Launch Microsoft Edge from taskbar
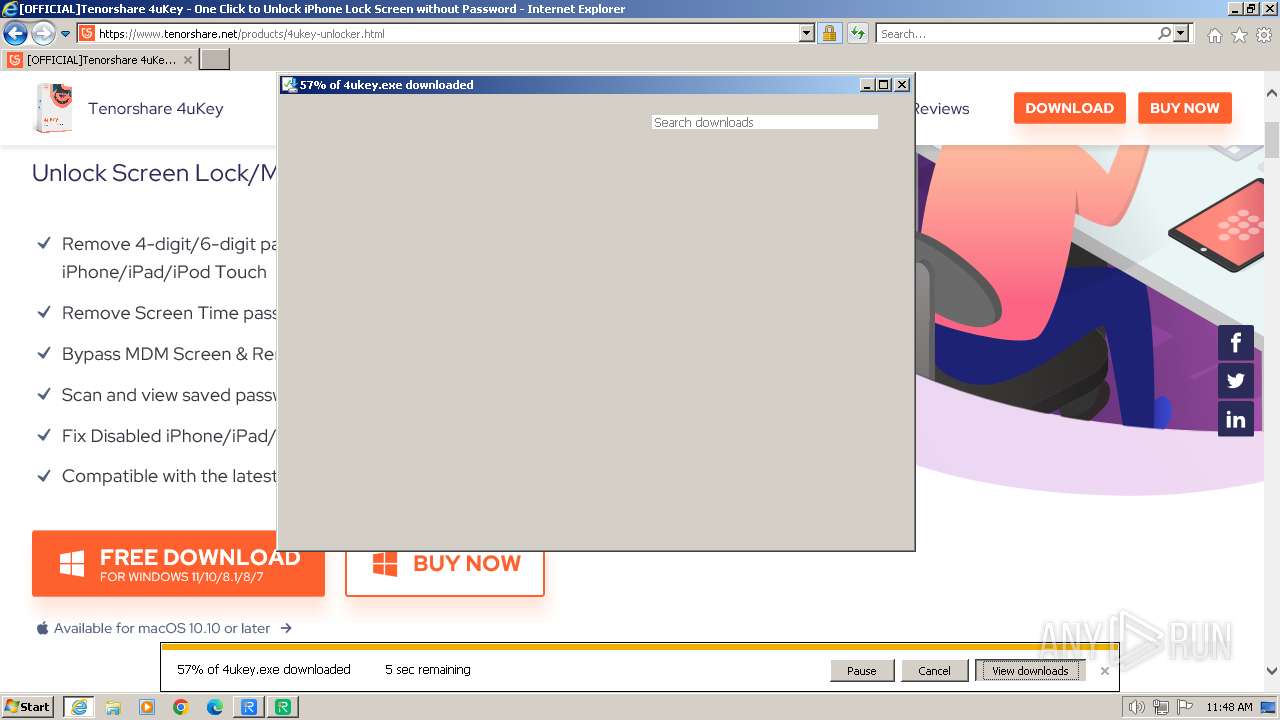This screenshot has height=720, width=1280. click(215, 707)
